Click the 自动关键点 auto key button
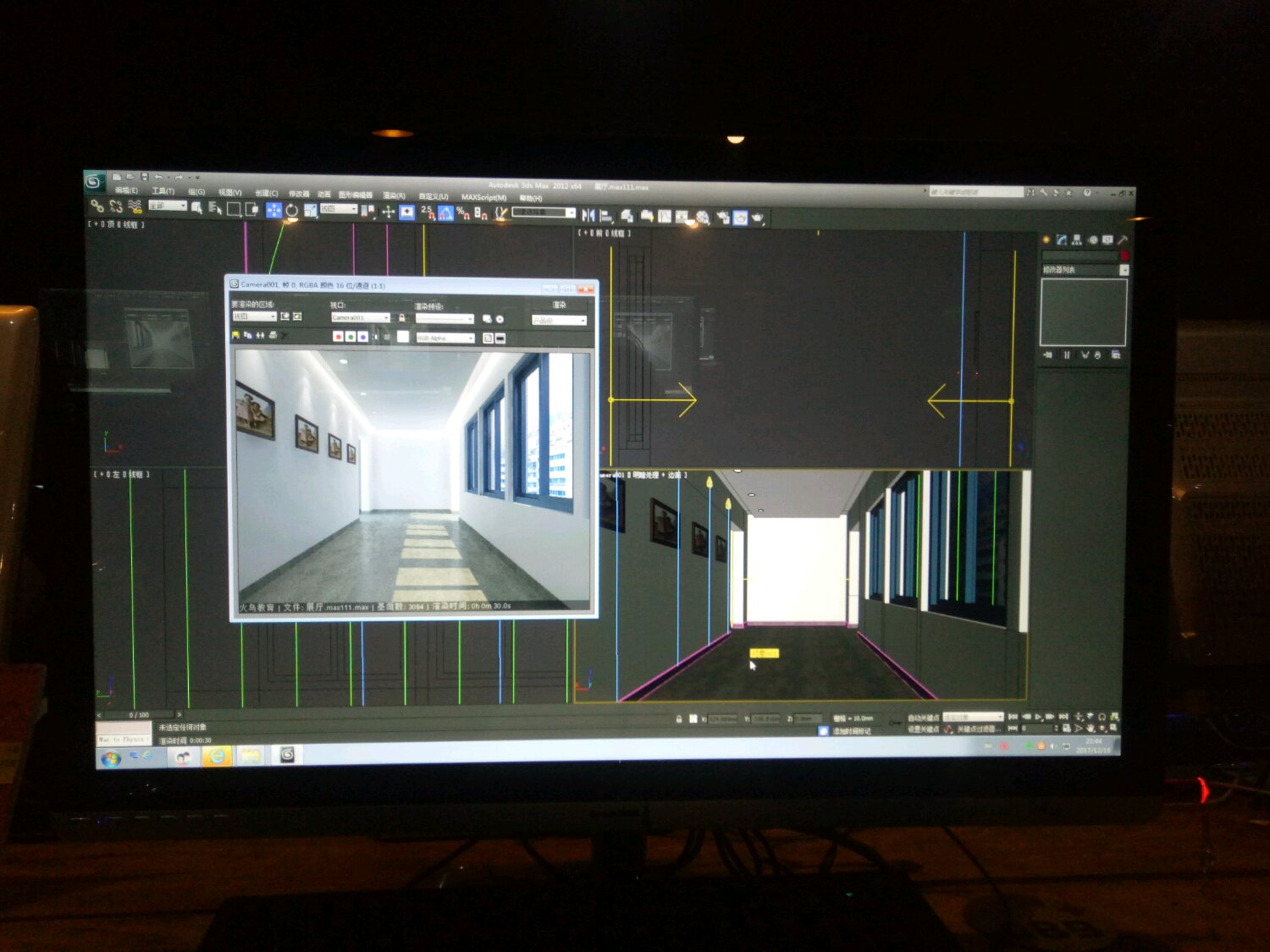This screenshot has height=952, width=1270. click(x=923, y=718)
